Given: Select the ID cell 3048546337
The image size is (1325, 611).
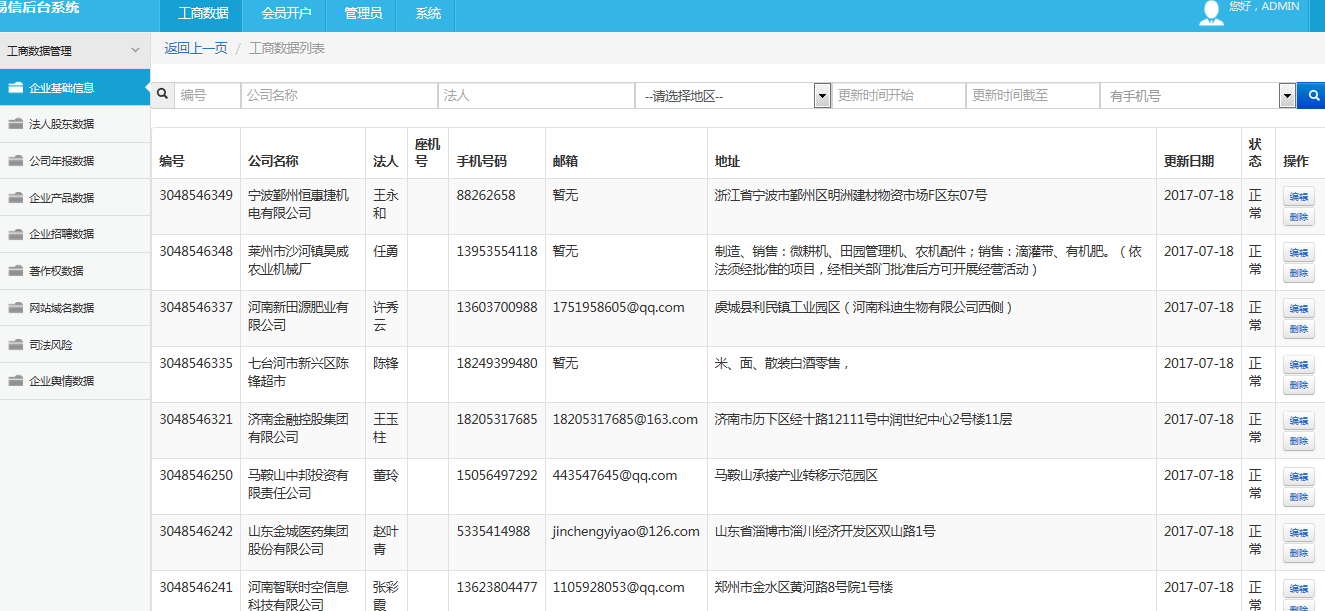Looking at the screenshot, I should 196,307.
